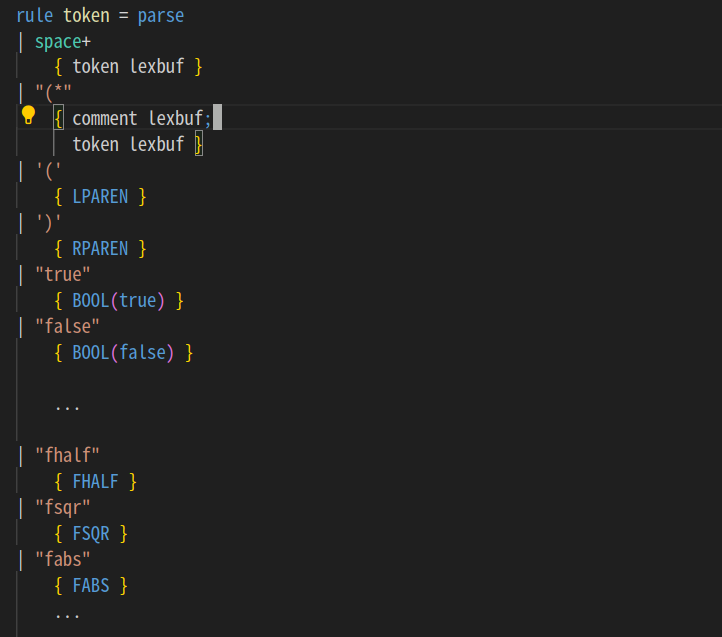Click the quoted "fhalf" string pattern
The width and height of the screenshot is (722, 637).
67,456
